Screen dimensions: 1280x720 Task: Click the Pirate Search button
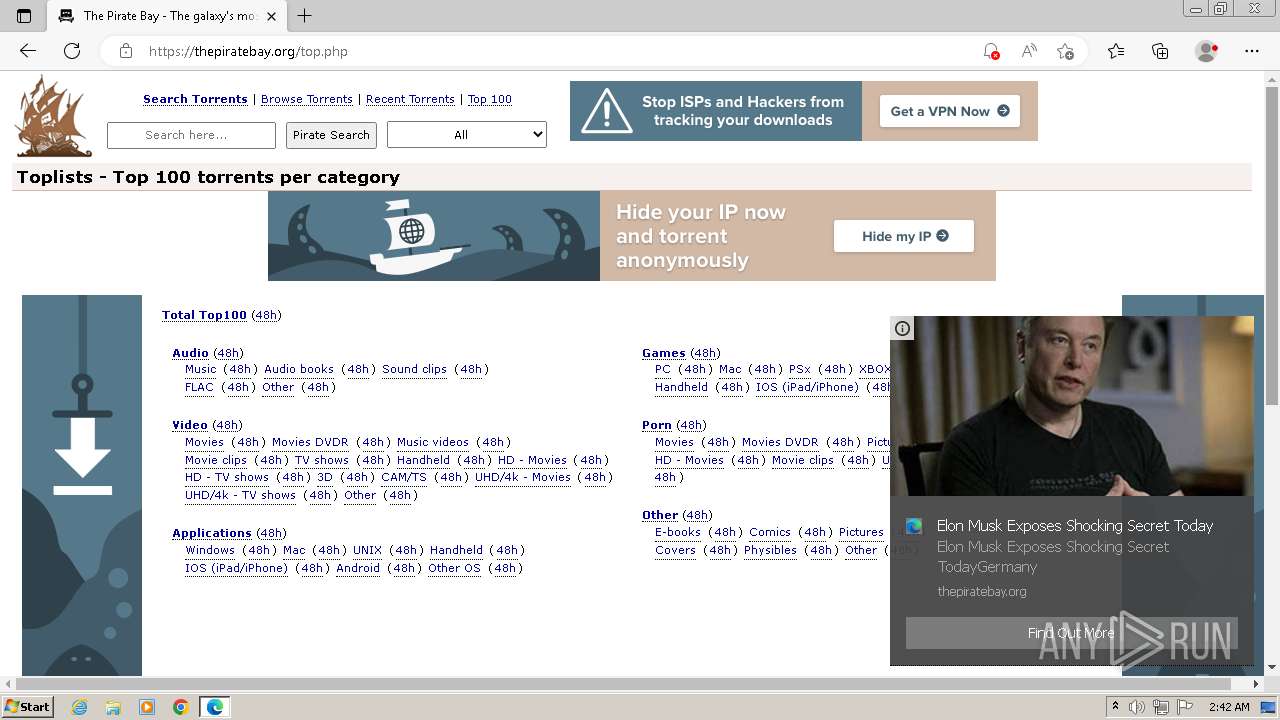[x=331, y=135]
